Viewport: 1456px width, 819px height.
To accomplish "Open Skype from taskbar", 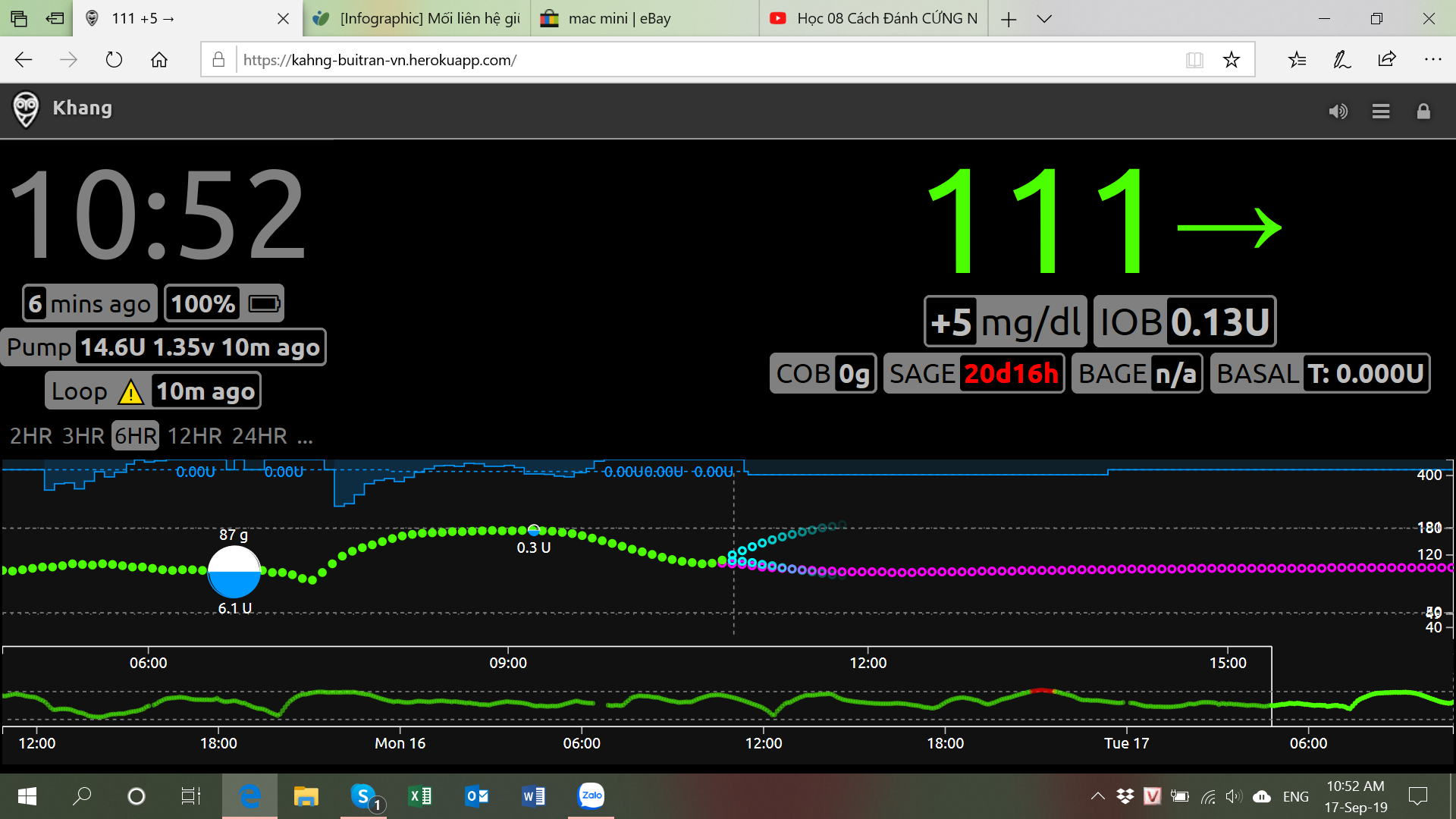I will tap(364, 796).
